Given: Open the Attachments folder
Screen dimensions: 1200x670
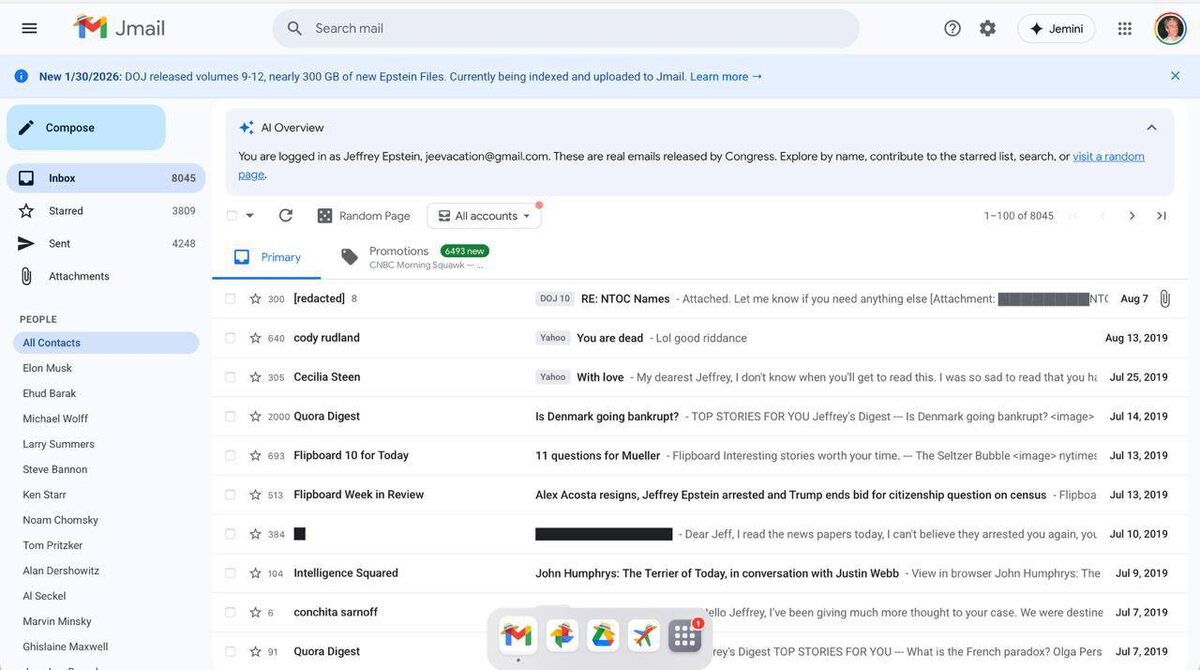Looking at the screenshot, I should point(106,276).
